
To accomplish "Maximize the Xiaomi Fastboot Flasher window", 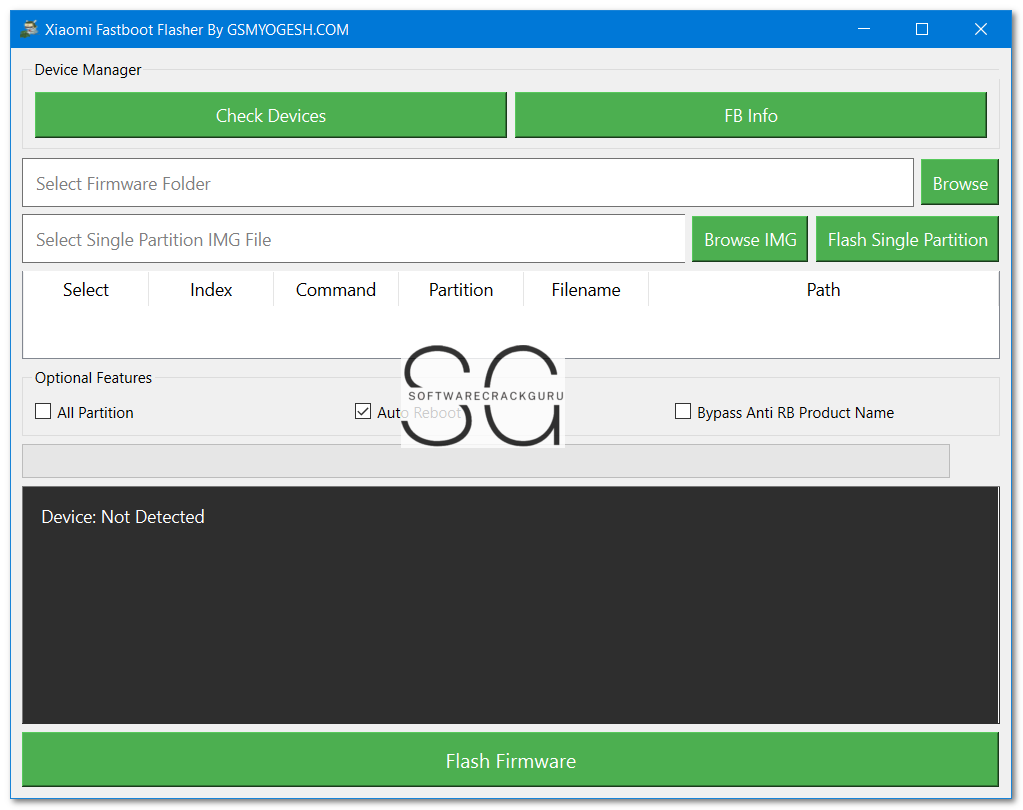I will pos(922,29).
